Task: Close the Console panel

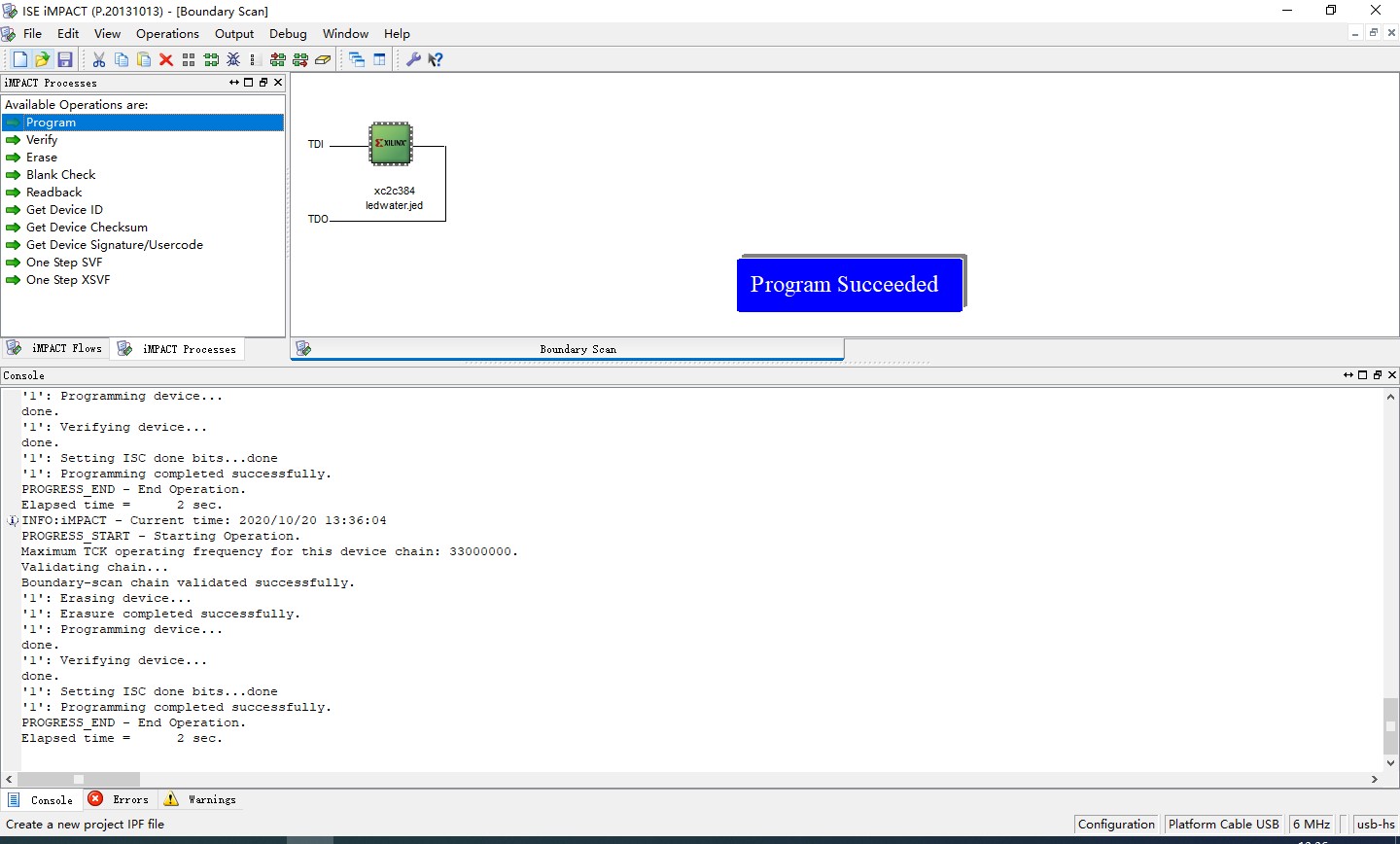Action: tap(1392, 374)
